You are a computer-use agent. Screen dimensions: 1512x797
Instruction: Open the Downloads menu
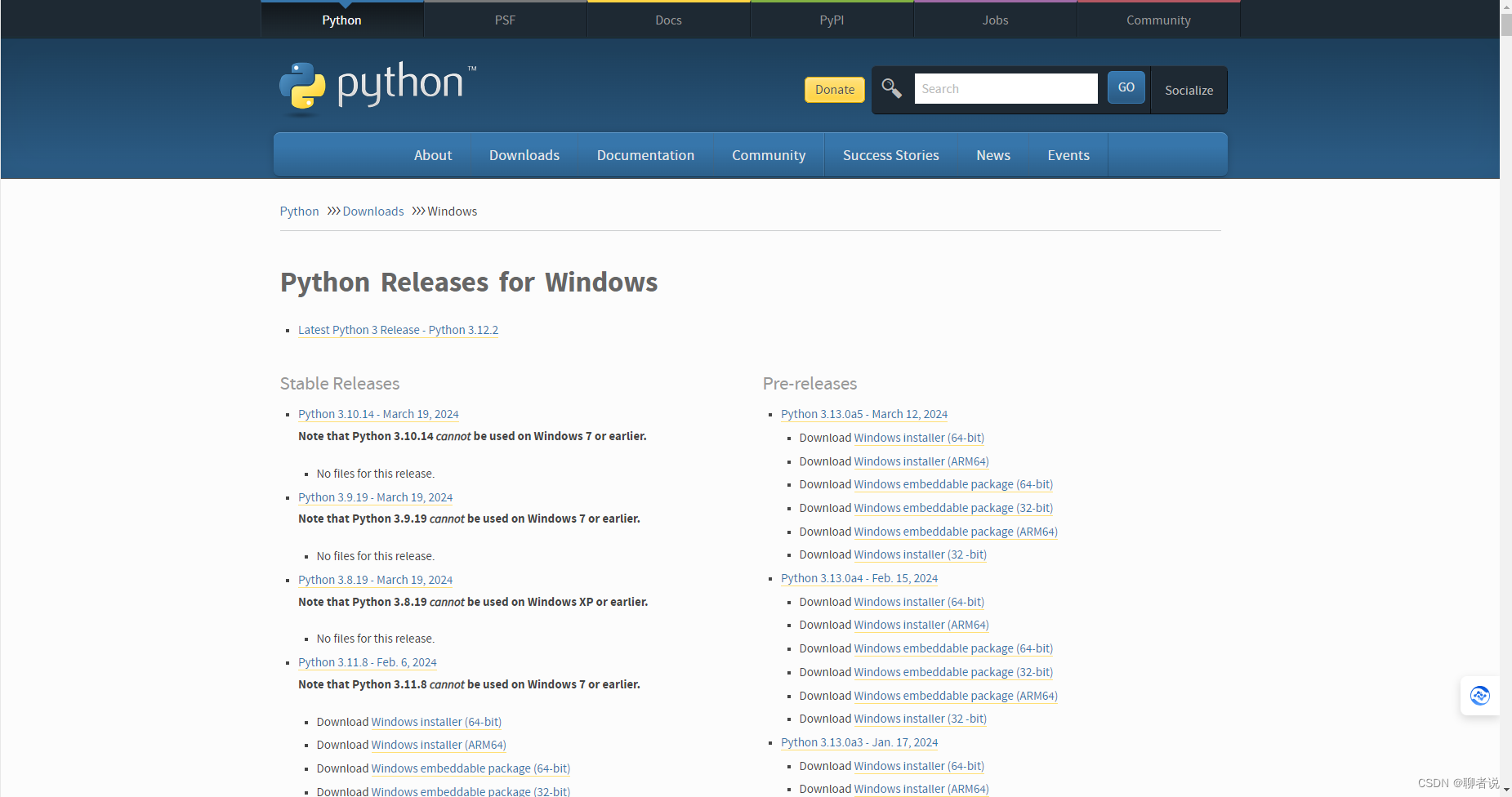[x=524, y=154]
